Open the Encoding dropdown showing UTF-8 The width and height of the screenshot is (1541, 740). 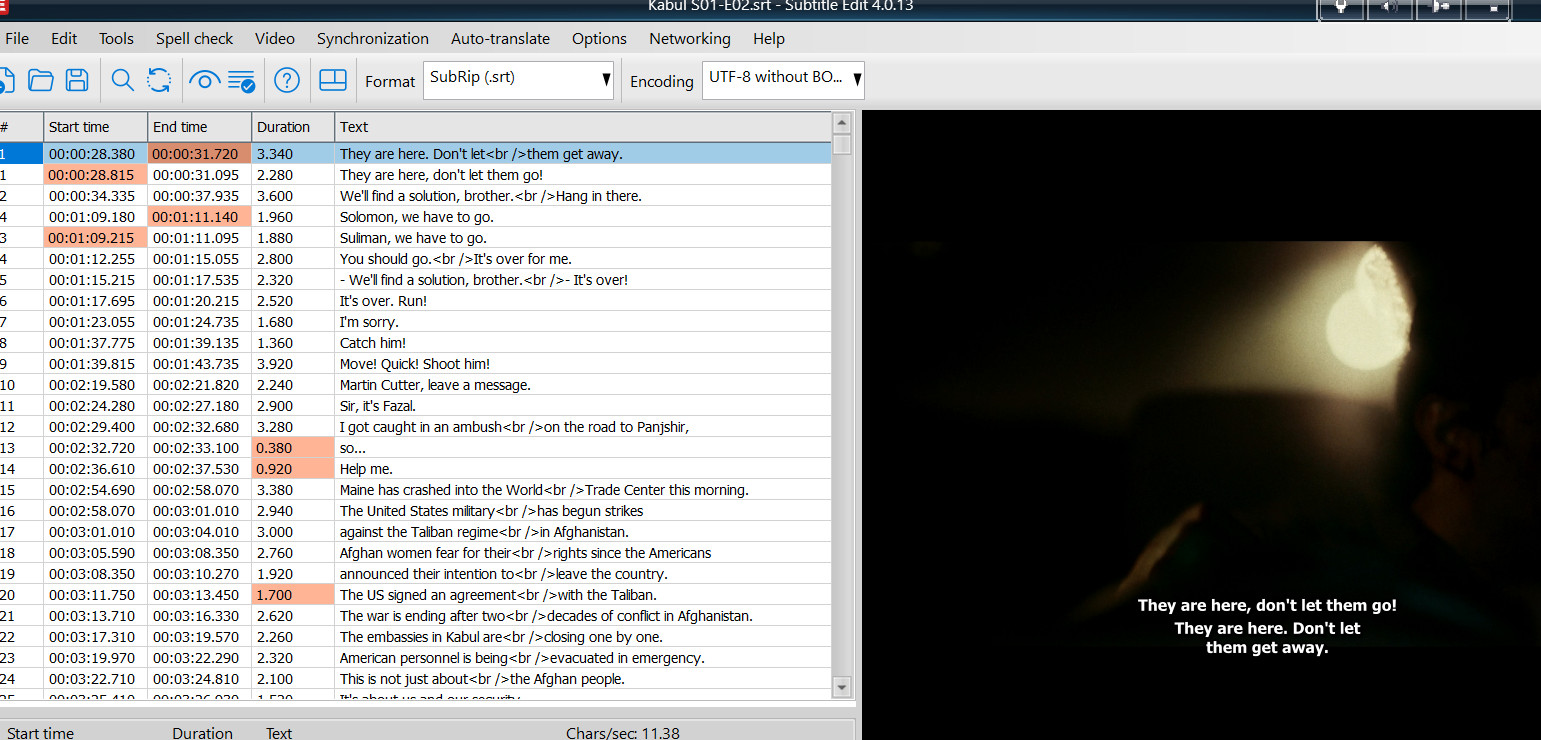pos(783,80)
